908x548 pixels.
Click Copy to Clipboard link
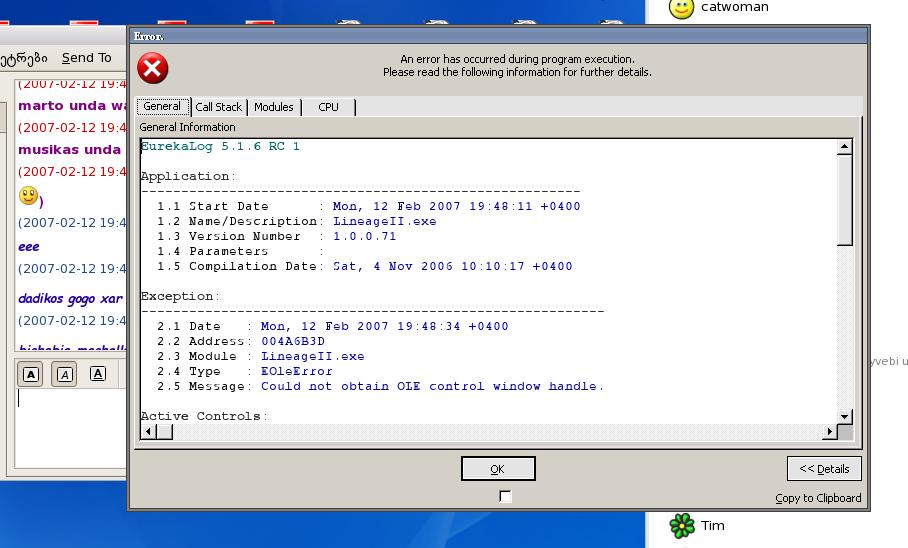tap(817, 498)
